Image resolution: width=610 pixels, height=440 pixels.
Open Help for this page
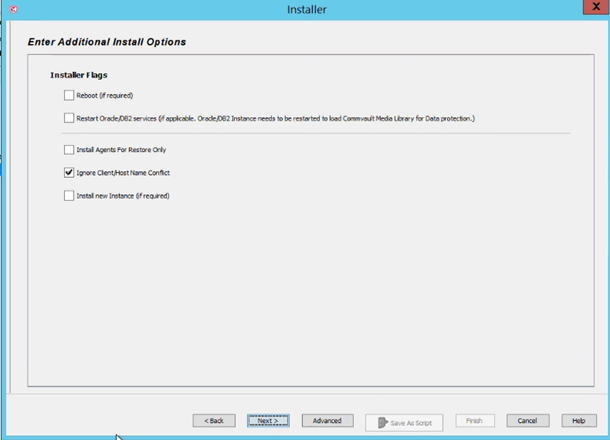click(x=578, y=421)
